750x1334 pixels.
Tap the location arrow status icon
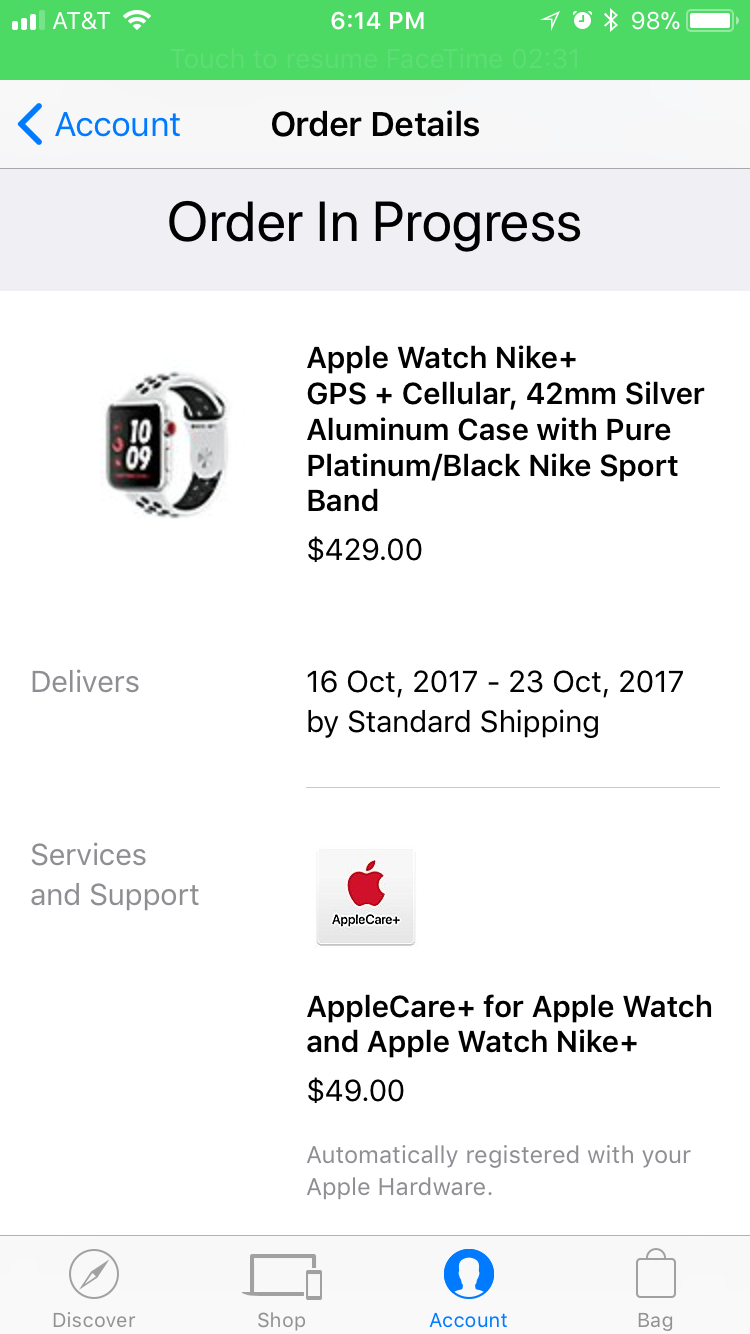point(551,20)
